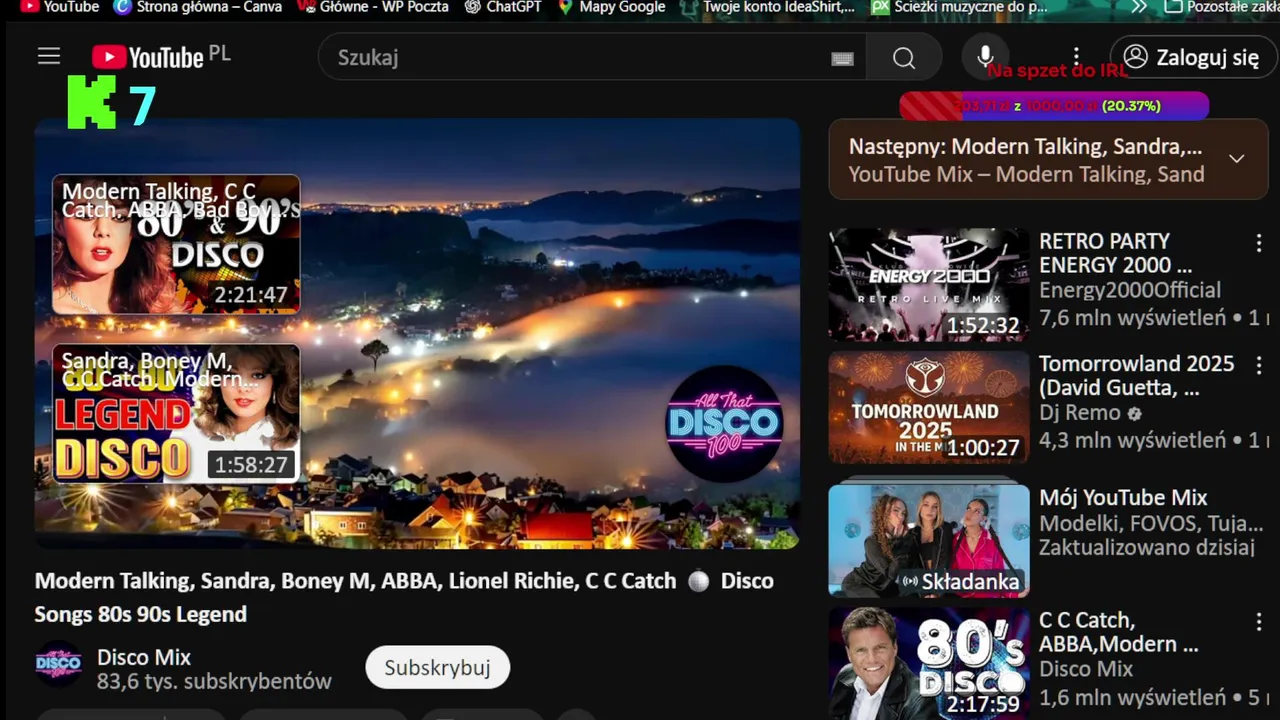Click 83,6 tys. subskrybentów text

tap(214, 682)
